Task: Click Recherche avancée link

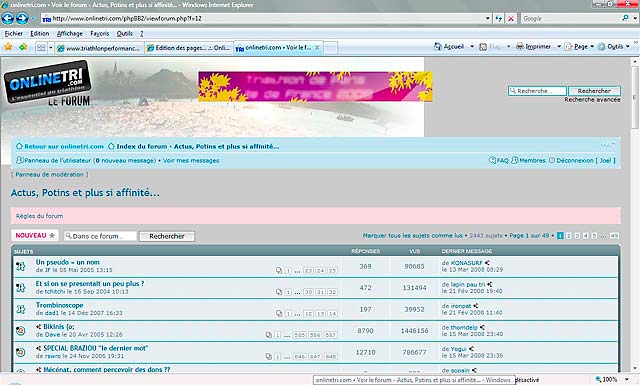Action: (x=592, y=100)
